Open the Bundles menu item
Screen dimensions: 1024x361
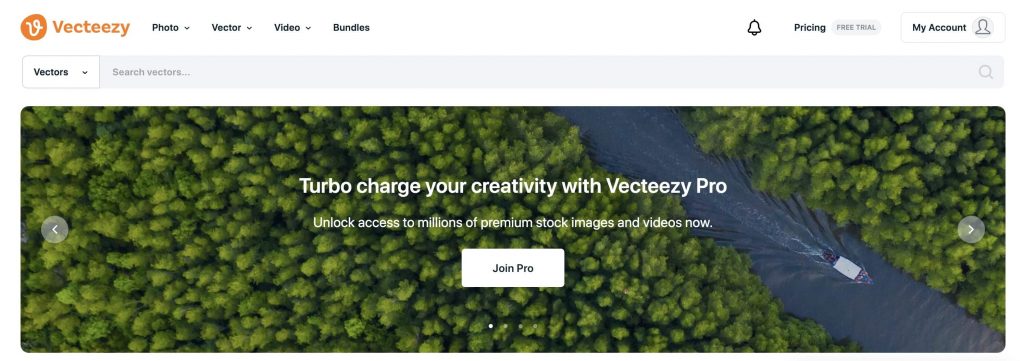point(351,27)
